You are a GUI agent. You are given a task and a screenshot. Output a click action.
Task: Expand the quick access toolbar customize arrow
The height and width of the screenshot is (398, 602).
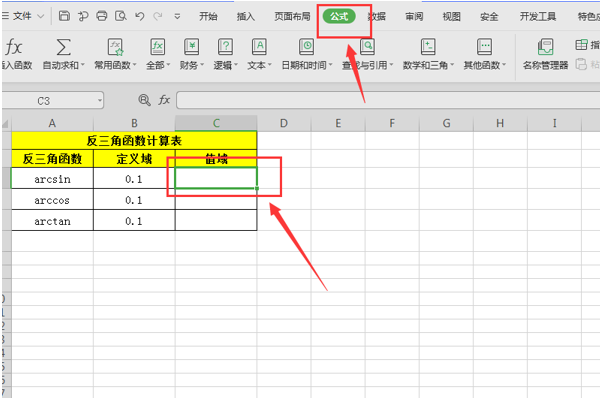pyautogui.click(x=177, y=17)
